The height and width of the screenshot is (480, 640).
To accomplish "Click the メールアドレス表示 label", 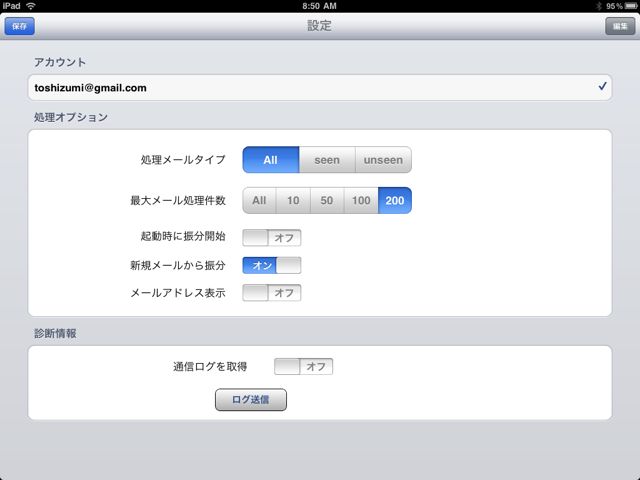I will [x=178, y=293].
